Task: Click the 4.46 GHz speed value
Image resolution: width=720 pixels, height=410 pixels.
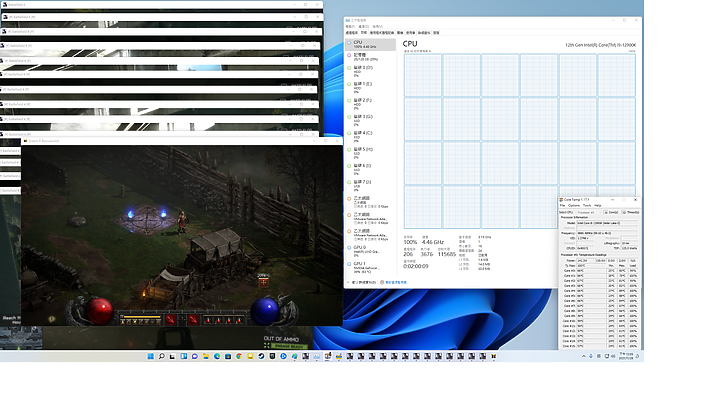Action: [x=433, y=242]
